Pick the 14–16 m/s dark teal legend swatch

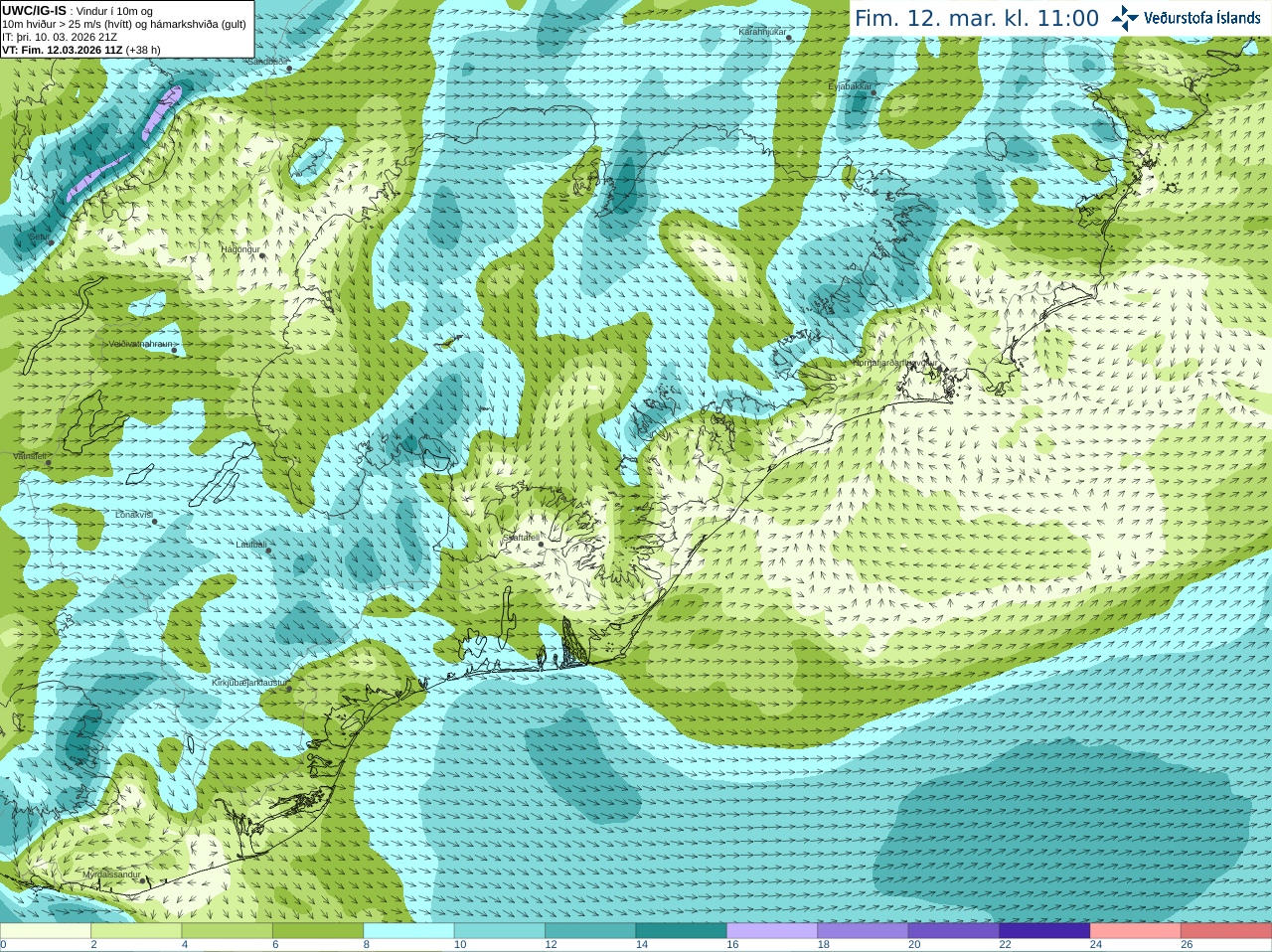(x=682, y=931)
